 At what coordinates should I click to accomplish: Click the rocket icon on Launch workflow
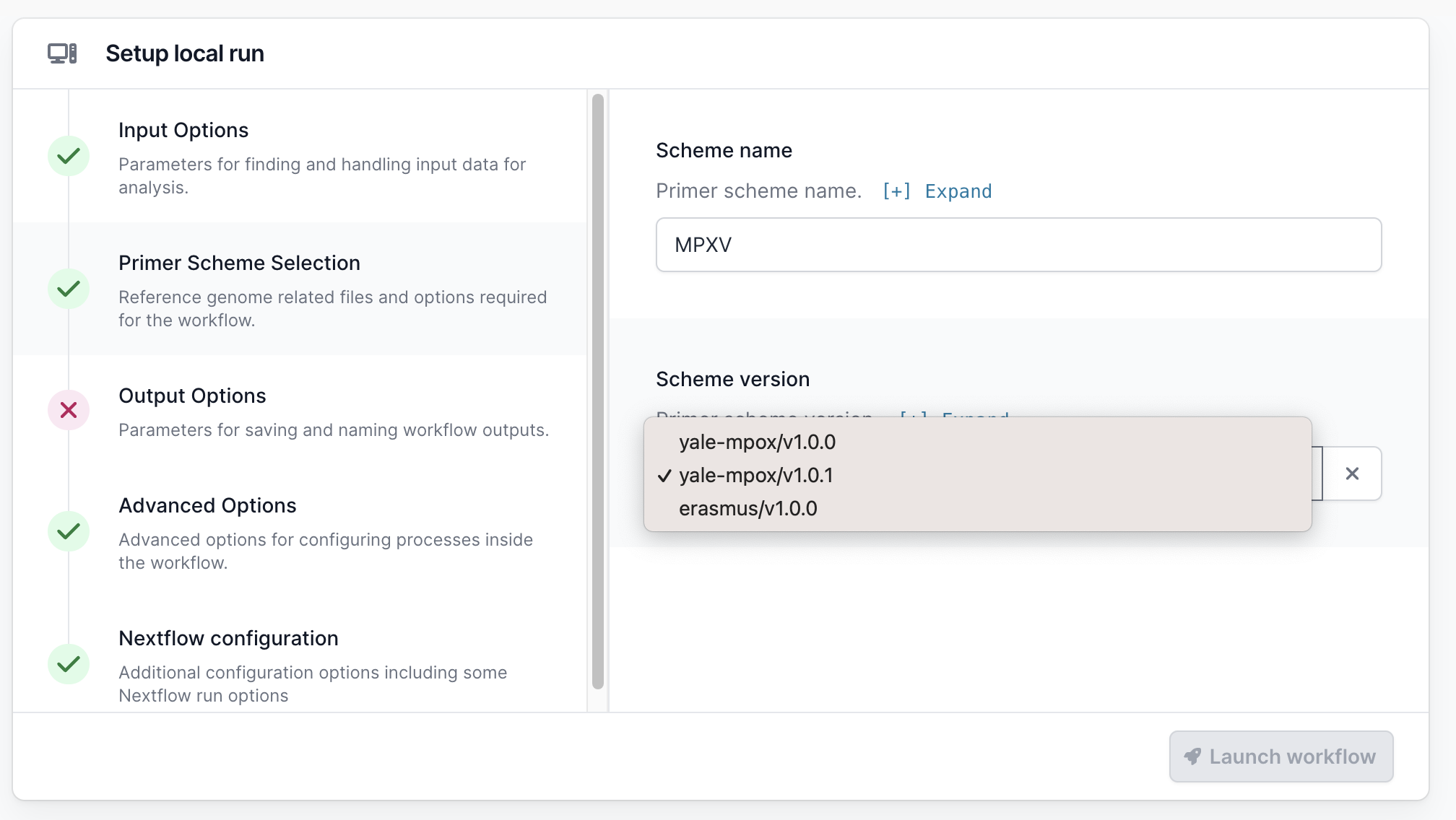[1192, 756]
